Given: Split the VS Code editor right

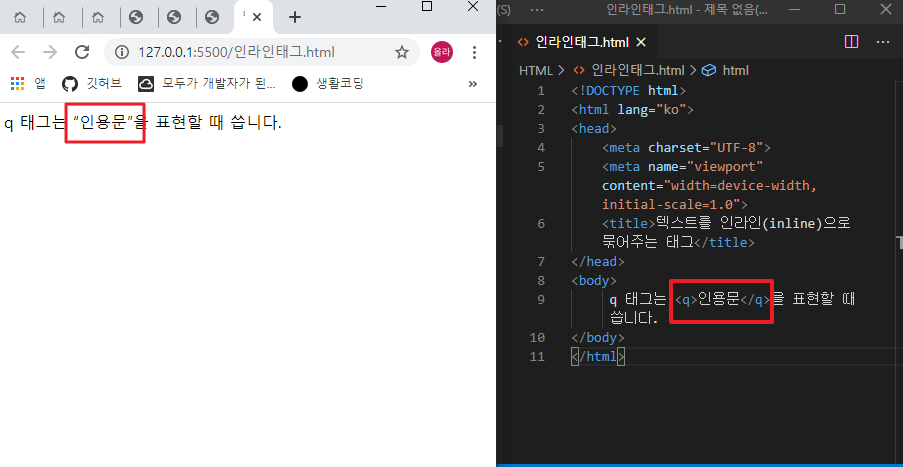Looking at the screenshot, I should tap(851, 42).
